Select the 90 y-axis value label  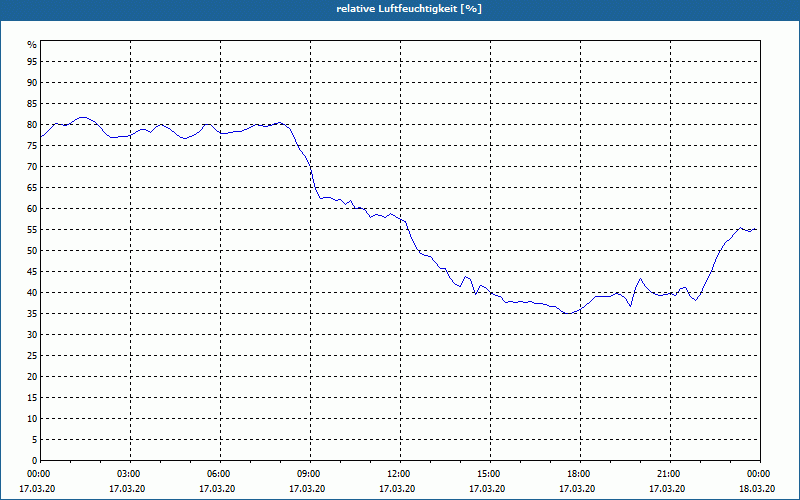[x=32, y=83]
